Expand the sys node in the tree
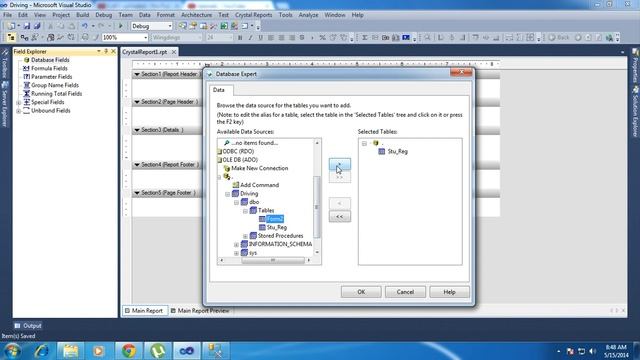This screenshot has height=360, width=640. click(x=236, y=253)
